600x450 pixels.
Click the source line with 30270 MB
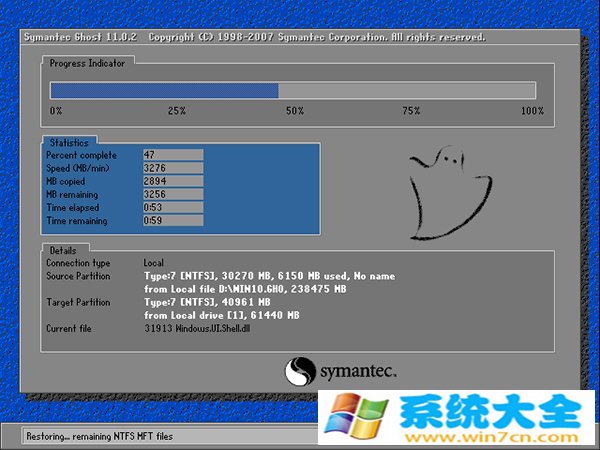(x=269, y=276)
